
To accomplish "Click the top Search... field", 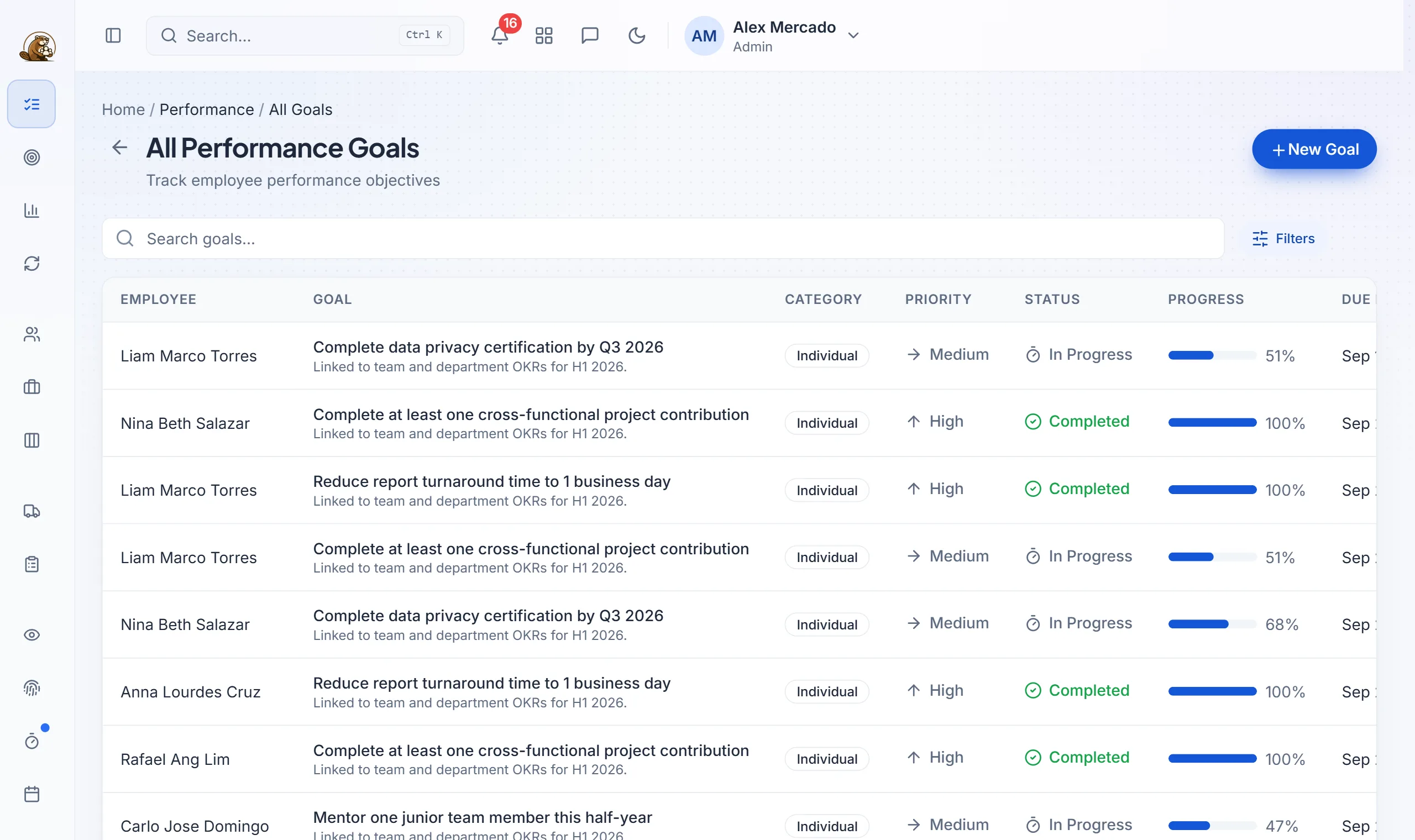I will [305, 36].
